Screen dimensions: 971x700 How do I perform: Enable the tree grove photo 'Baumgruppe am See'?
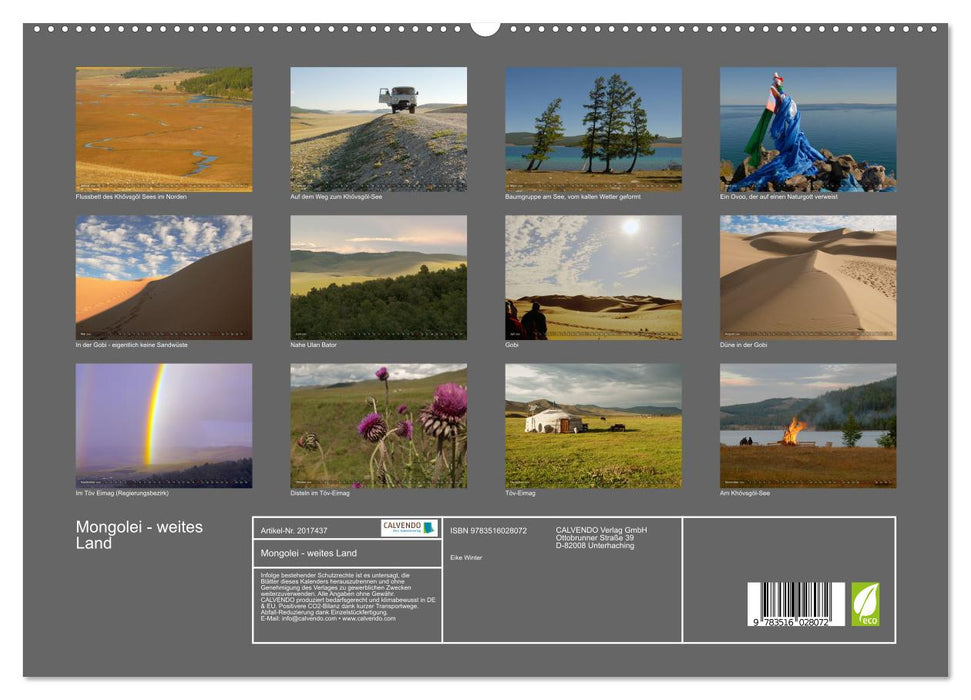point(591,126)
